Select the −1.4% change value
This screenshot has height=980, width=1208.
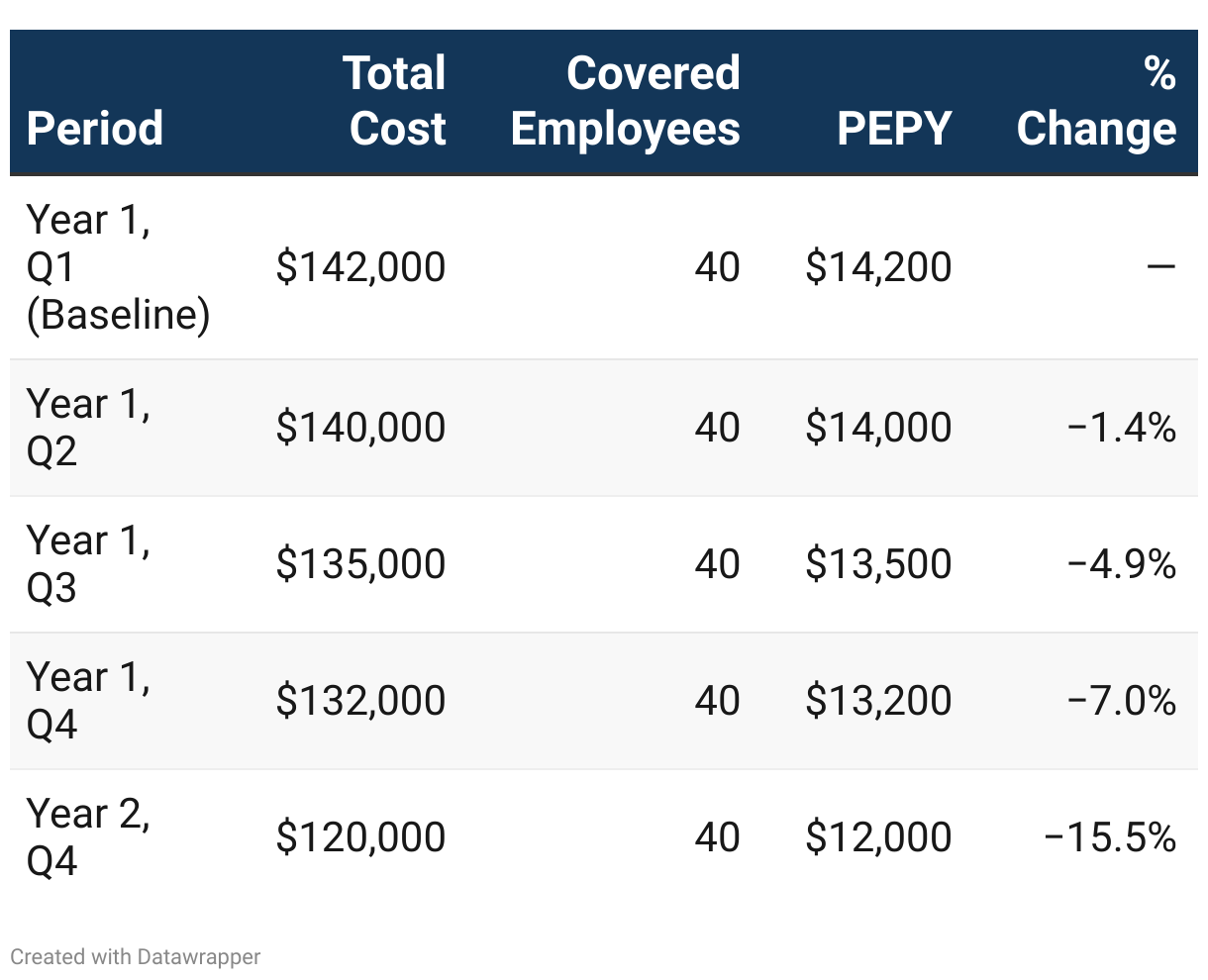[x=1122, y=428]
